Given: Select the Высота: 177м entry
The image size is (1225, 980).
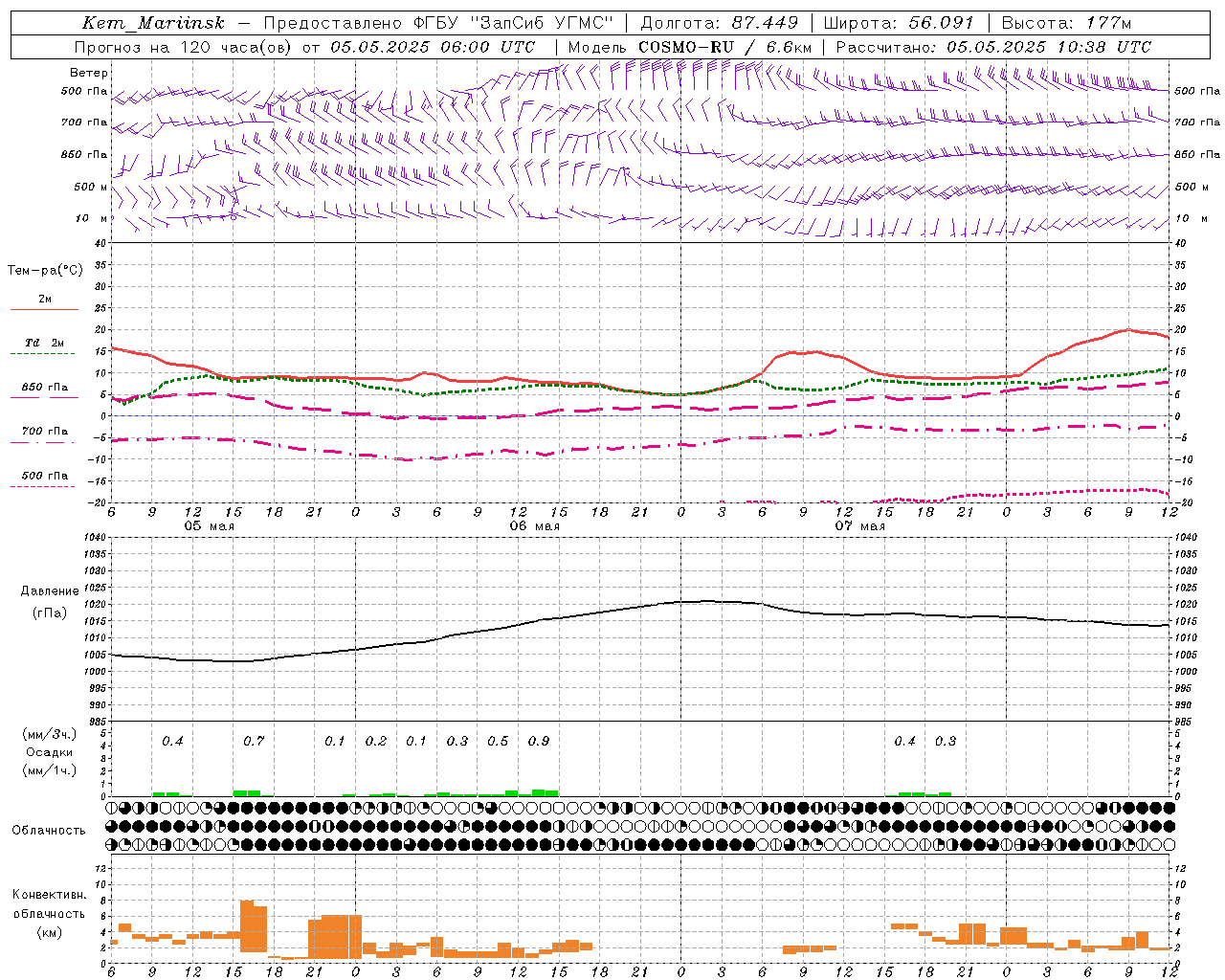Looking at the screenshot, I should click(x=1066, y=23).
